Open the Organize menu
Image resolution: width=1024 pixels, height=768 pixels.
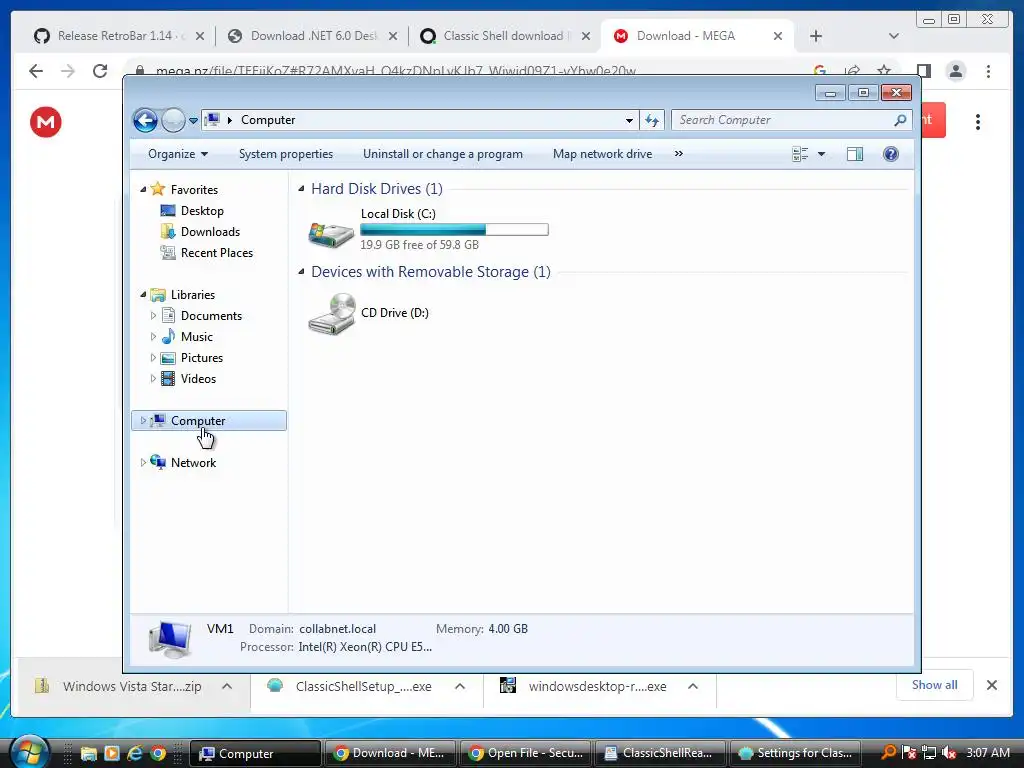point(178,154)
